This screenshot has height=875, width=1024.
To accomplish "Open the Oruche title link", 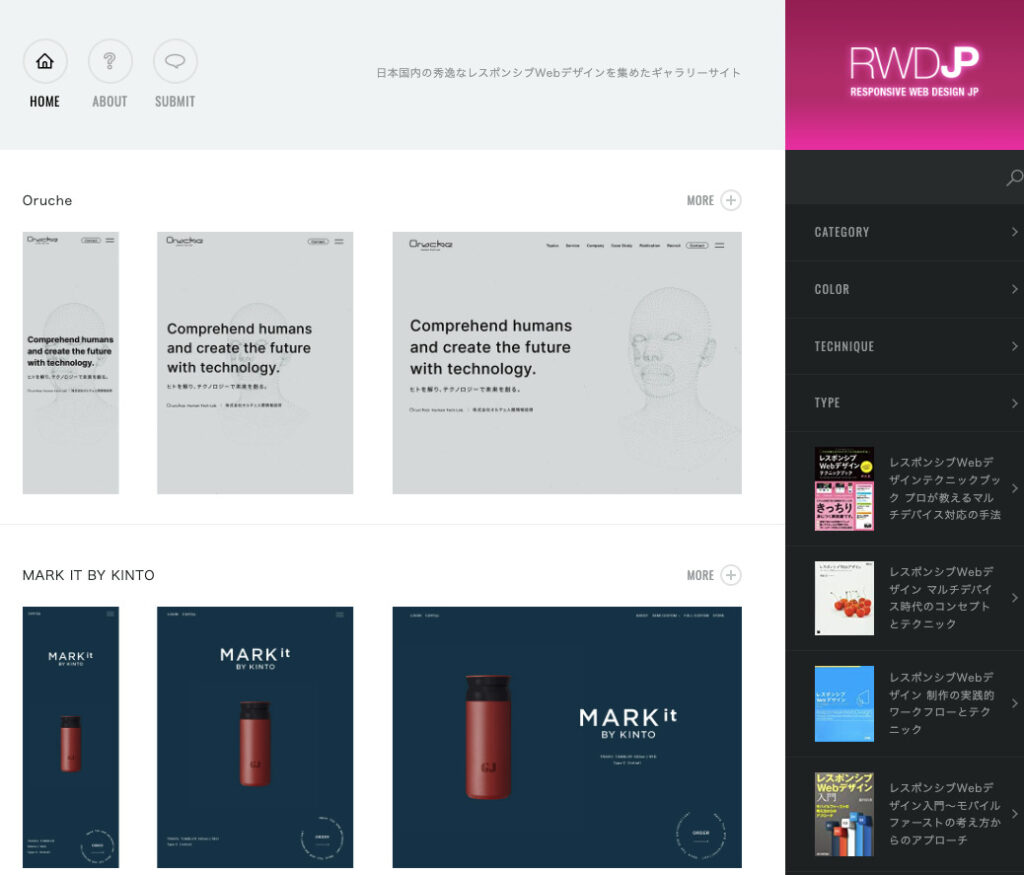I will coord(47,200).
